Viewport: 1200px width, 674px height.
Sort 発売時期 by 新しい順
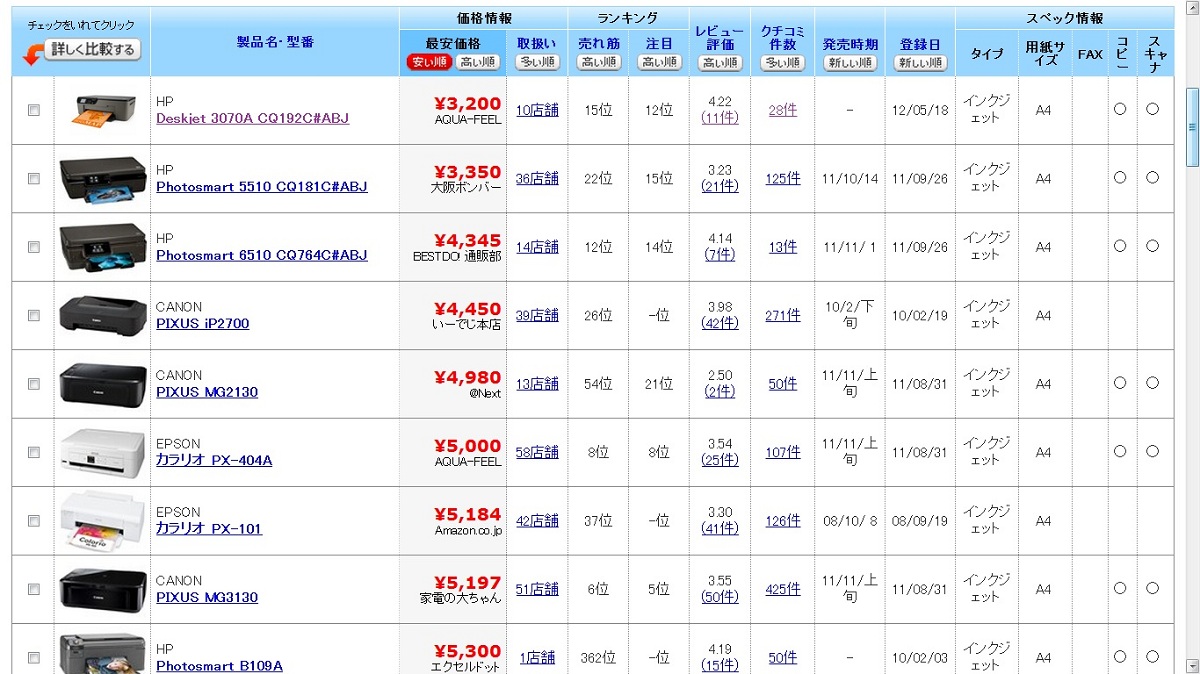tap(850, 63)
